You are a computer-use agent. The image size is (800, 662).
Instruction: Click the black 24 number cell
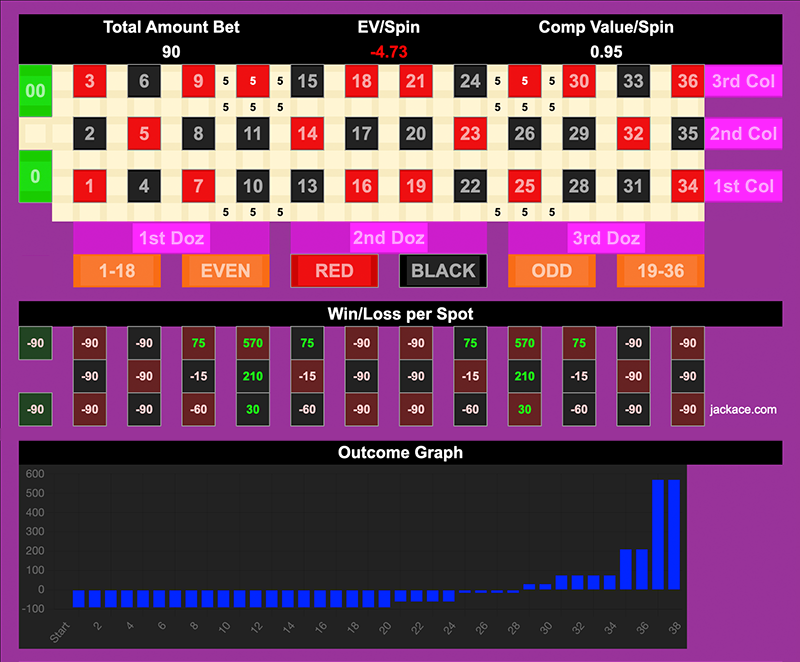pos(470,82)
